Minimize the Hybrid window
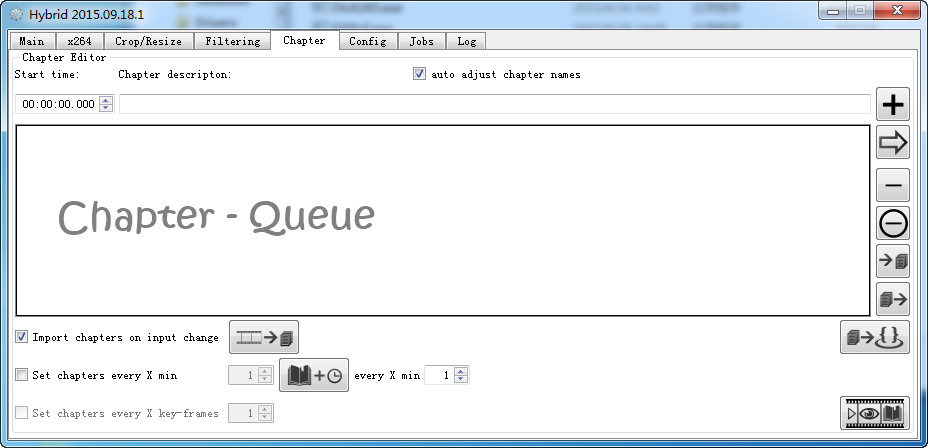 tap(833, 10)
